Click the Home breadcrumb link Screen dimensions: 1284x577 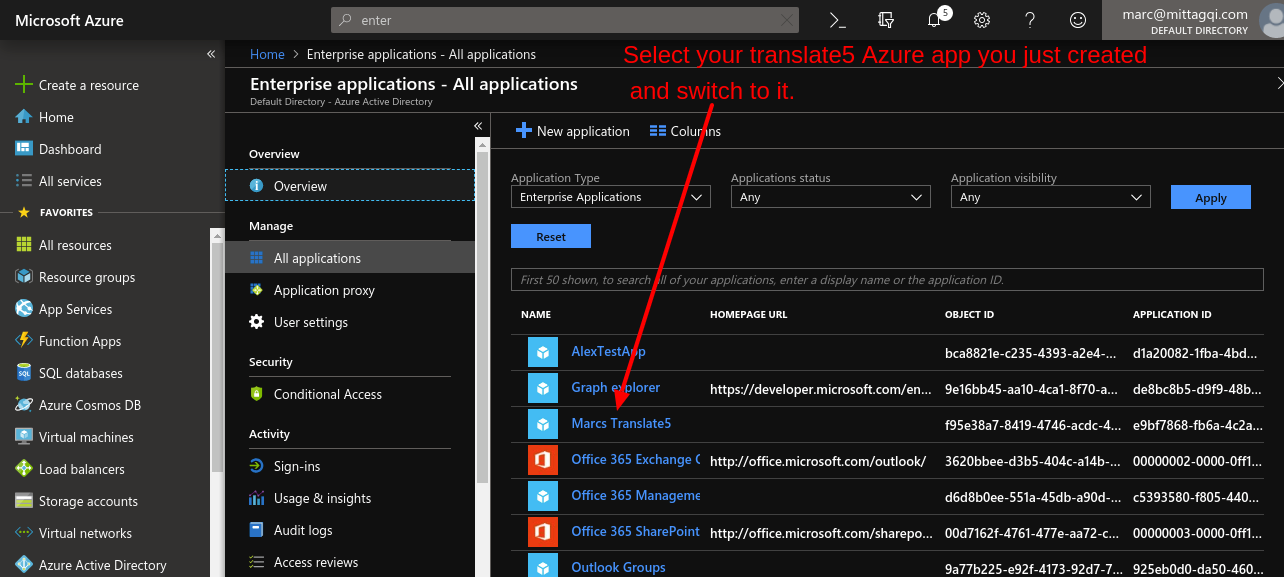(267, 54)
